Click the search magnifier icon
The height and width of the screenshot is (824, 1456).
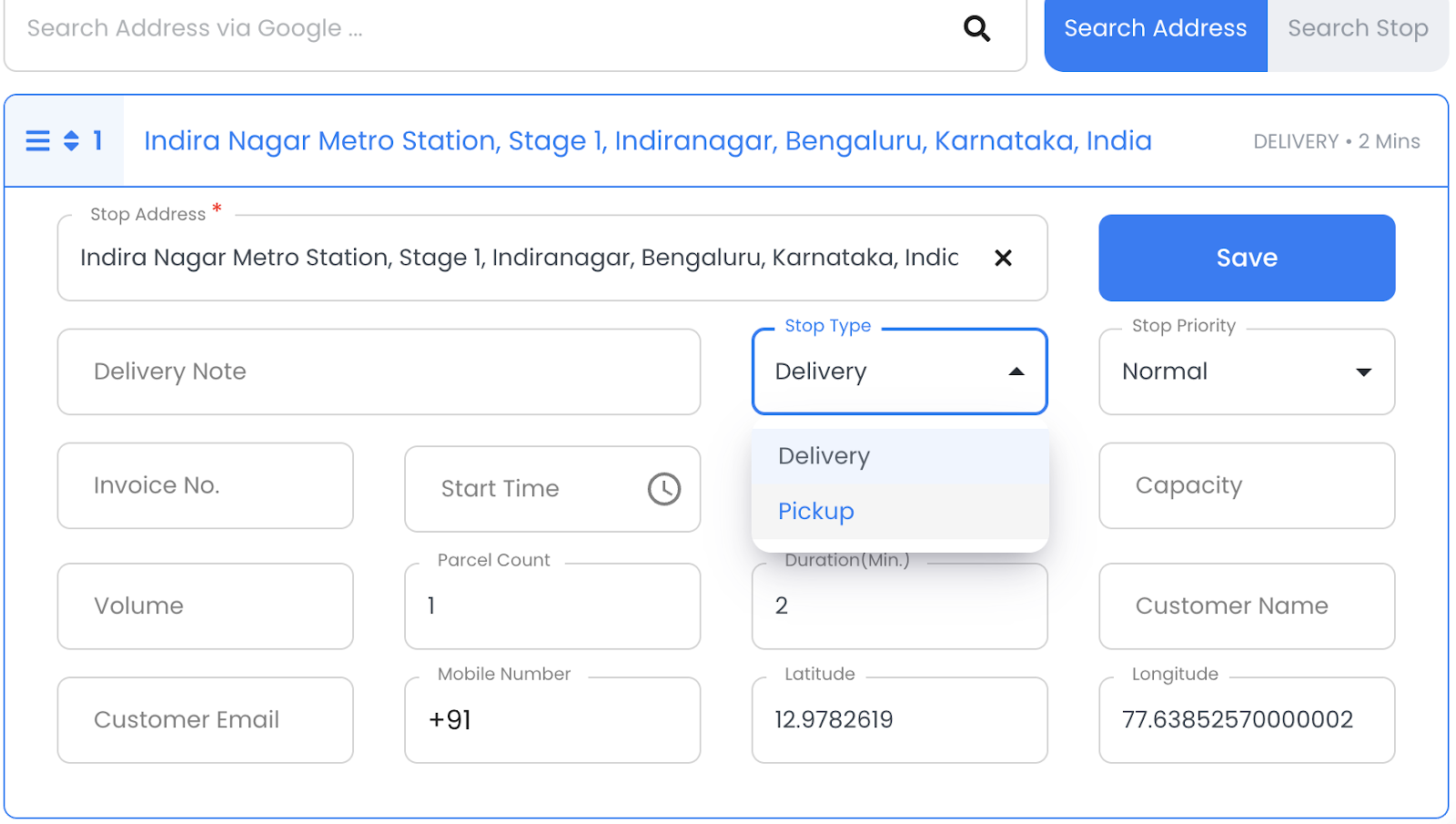tap(976, 28)
